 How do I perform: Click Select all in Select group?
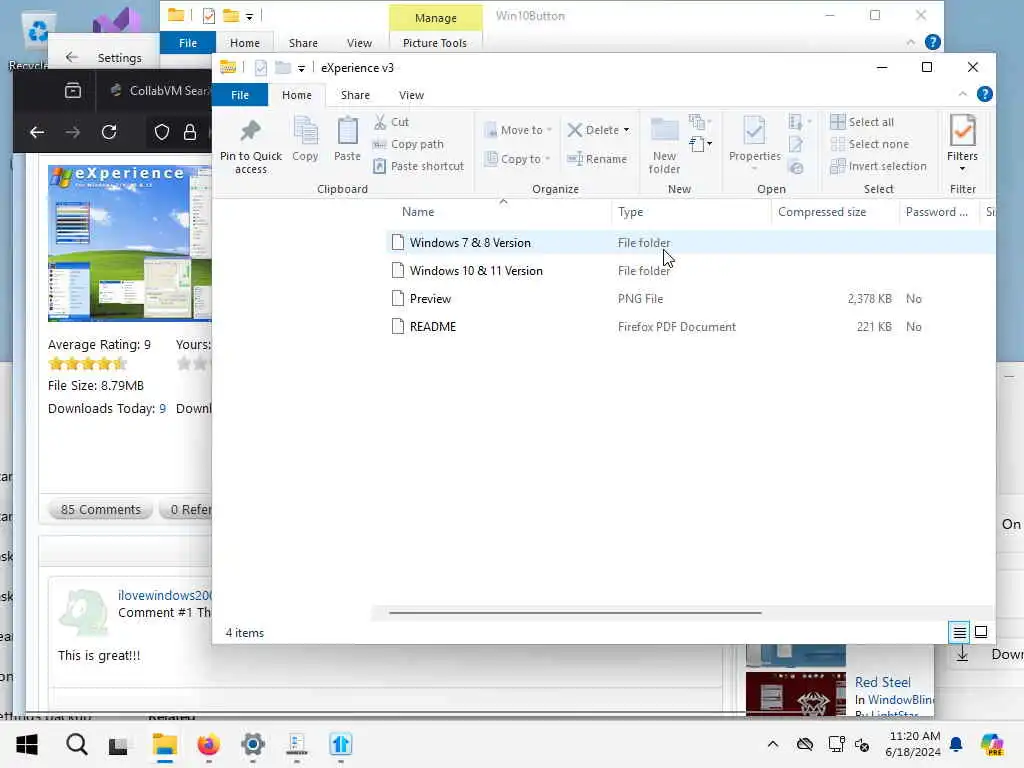pyautogui.click(x=862, y=122)
